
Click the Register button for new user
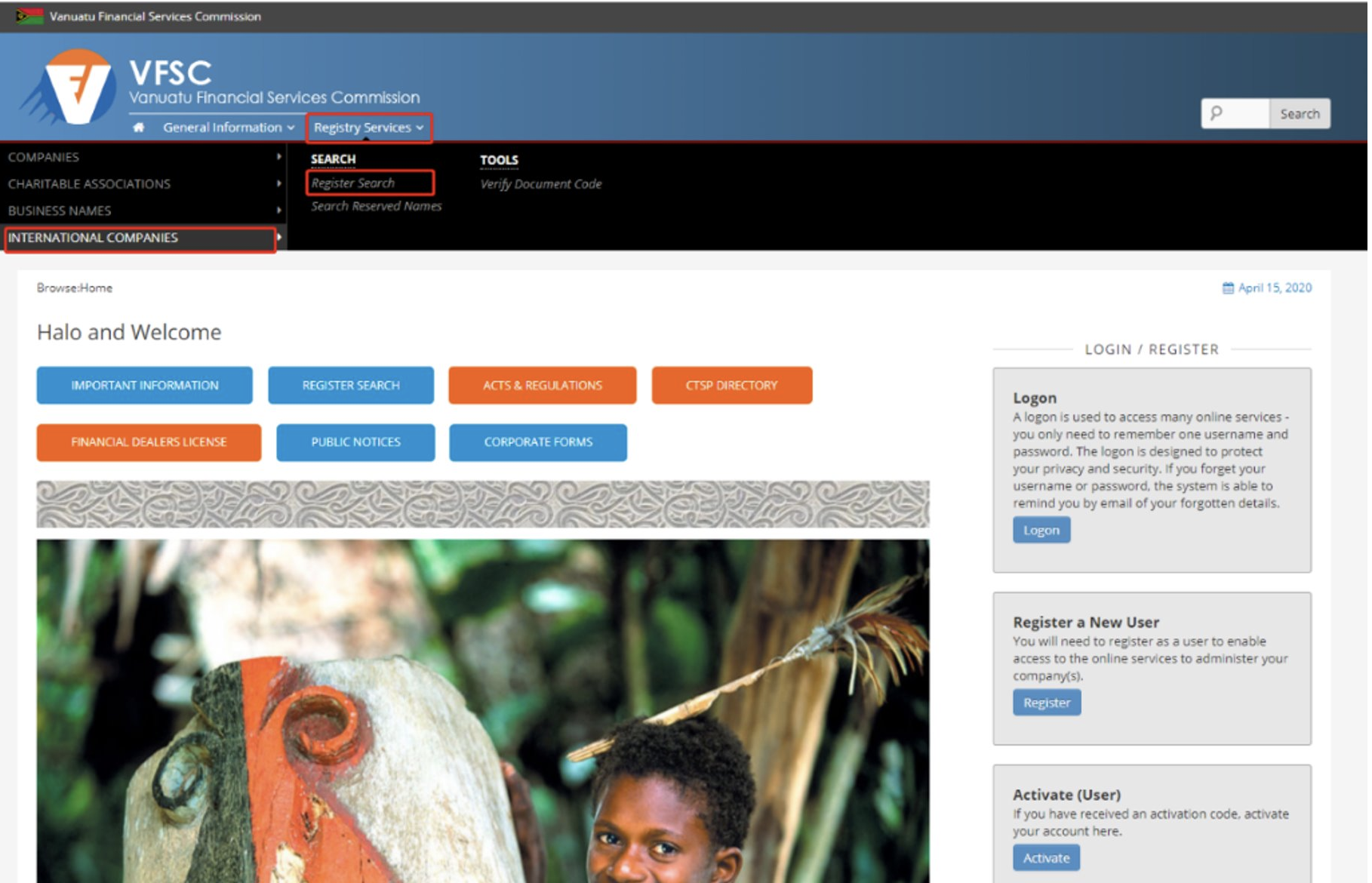[1047, 703]
